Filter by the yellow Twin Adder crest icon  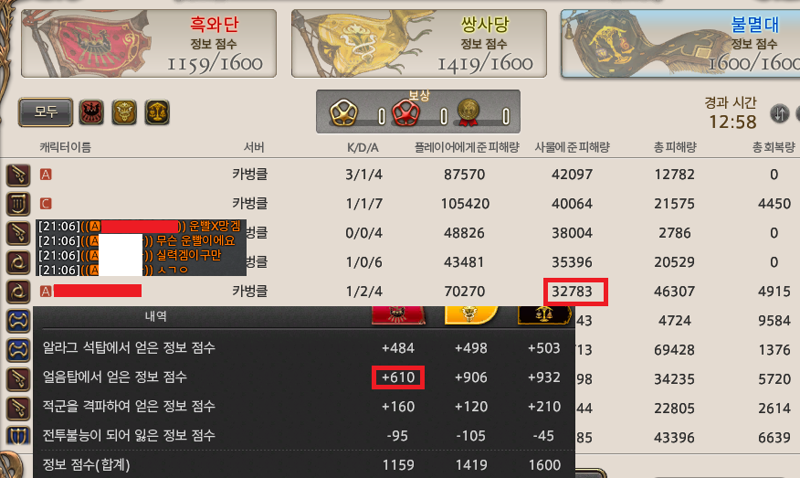(x=124, y=112)
